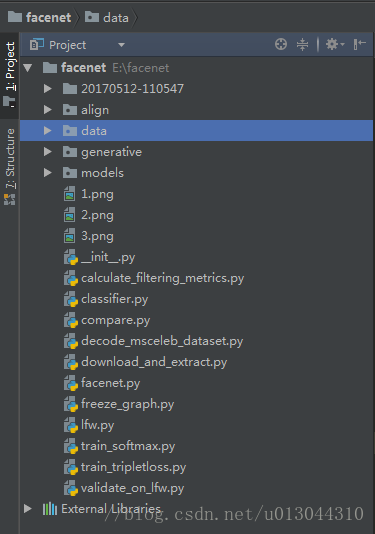
Task: Expand the models folder
Action: point(48,173)
